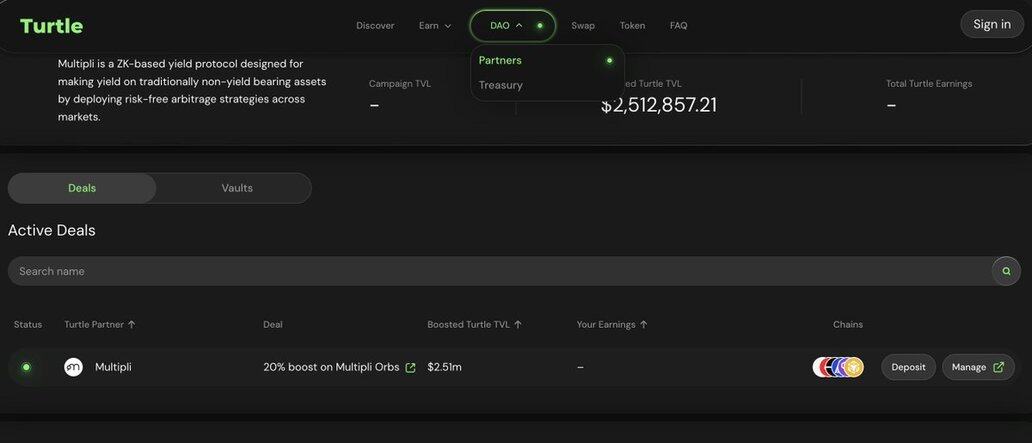Click the Turtle logo
This screenshot has height=443, width=1032.
[52, 26]
